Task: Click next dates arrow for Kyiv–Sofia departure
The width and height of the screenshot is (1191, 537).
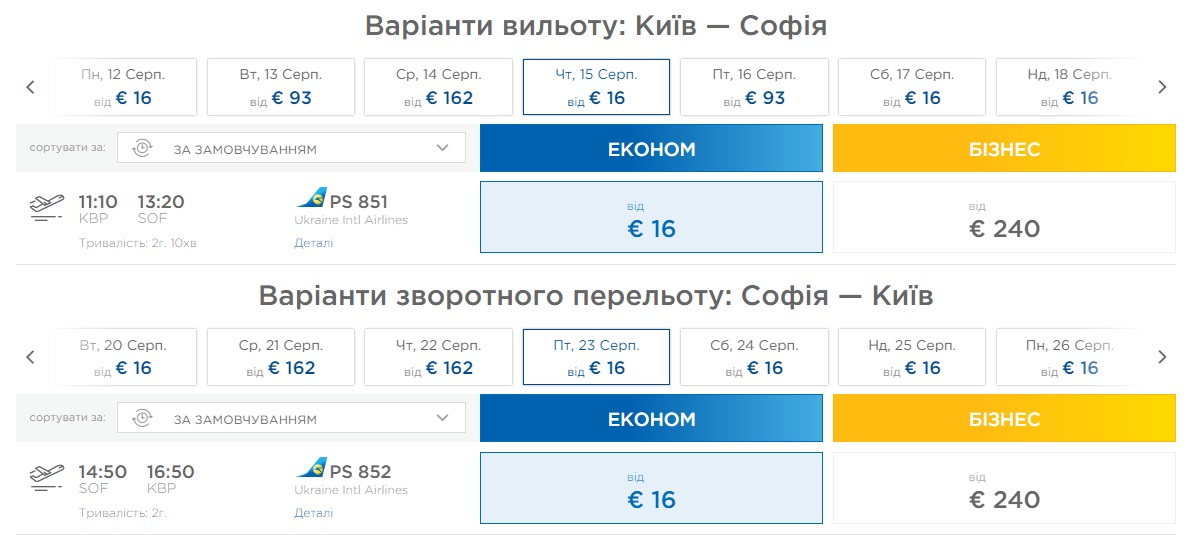Action: (1162, 87)
